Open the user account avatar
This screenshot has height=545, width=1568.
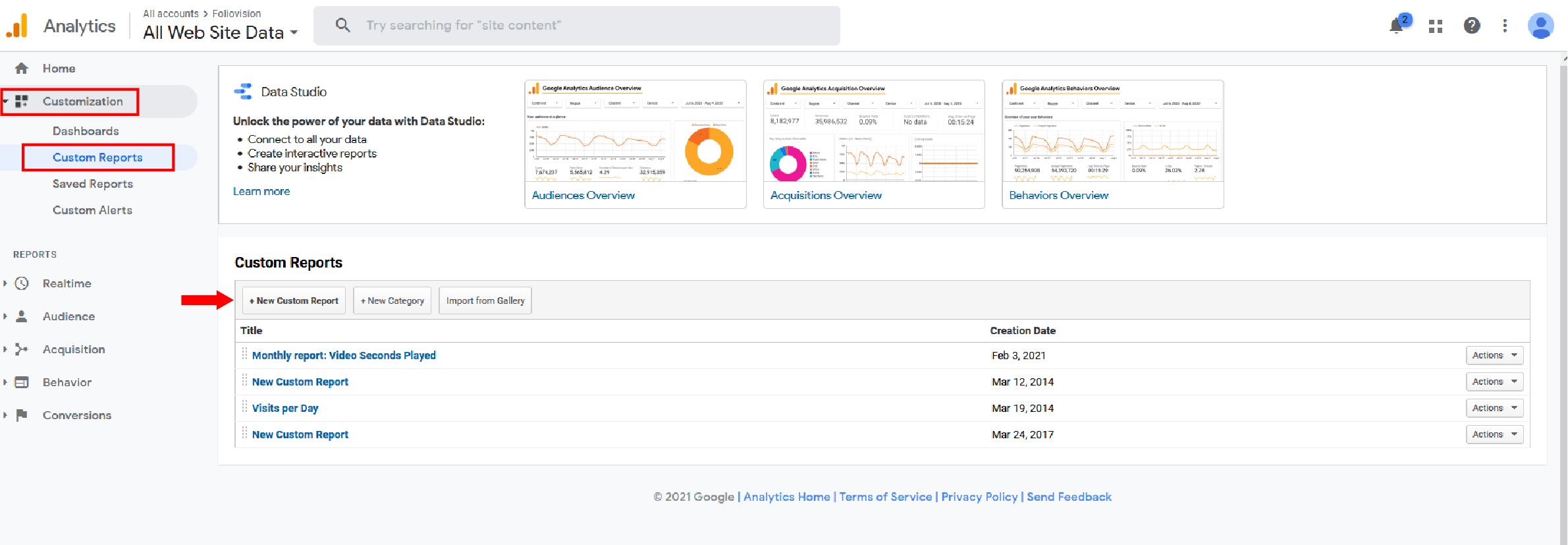pyautogui.click(x=1541, y=26)
